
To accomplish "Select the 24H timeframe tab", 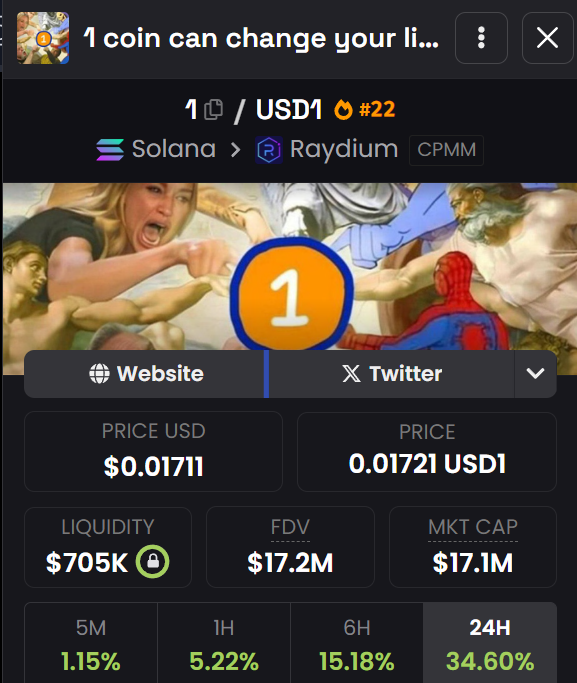I will (490, 643).
